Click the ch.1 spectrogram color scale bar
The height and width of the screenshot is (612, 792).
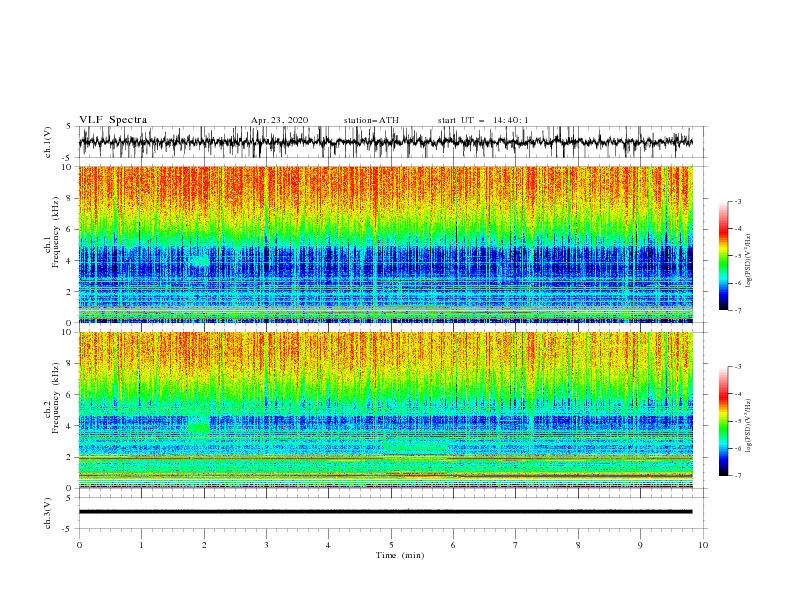point(723,256)
